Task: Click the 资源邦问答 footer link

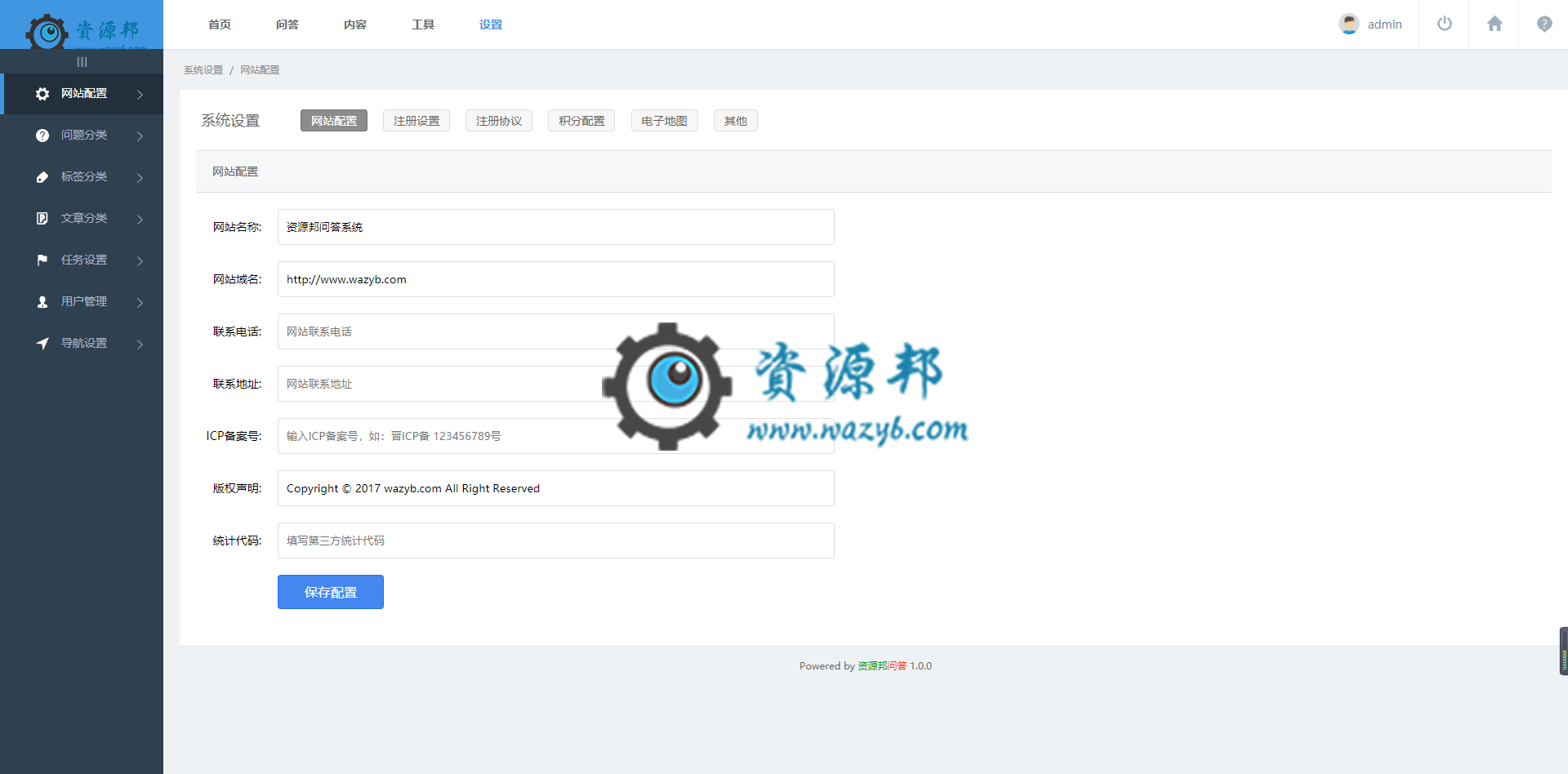Action: pos(882,666)
